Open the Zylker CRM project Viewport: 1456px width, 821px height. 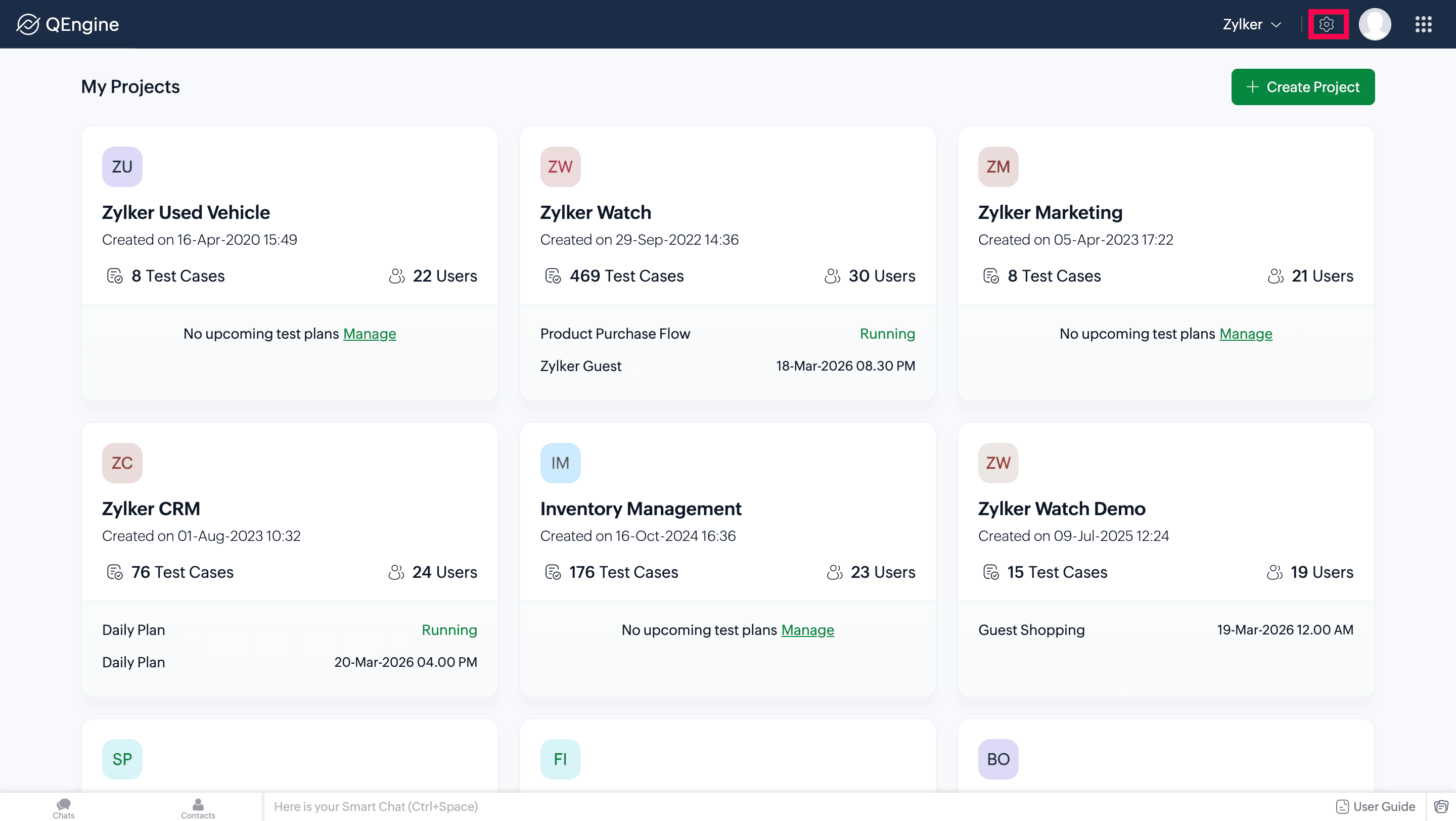coord(151,509)
